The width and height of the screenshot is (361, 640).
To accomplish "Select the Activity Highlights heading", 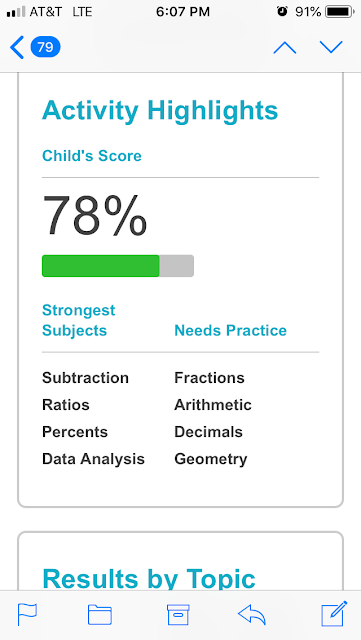I will tap(160, 110).
